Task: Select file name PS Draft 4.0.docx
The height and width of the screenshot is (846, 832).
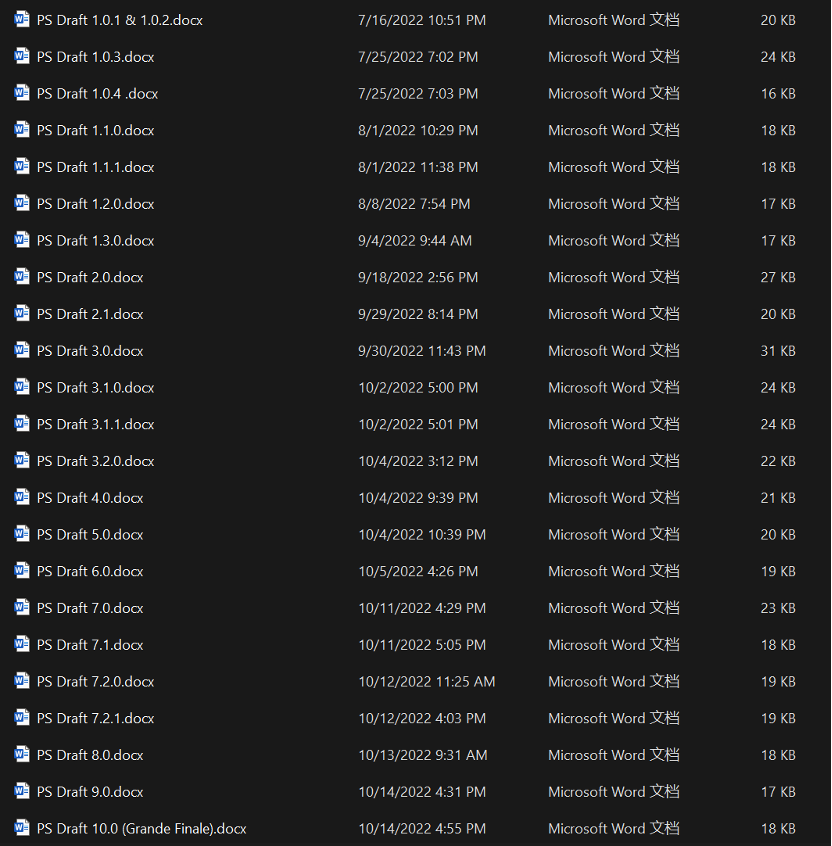Action: 90,498
